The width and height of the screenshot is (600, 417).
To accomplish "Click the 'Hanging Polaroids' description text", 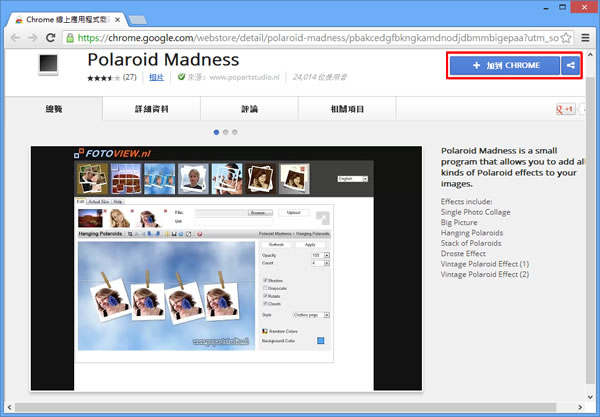I will [472, 233].
